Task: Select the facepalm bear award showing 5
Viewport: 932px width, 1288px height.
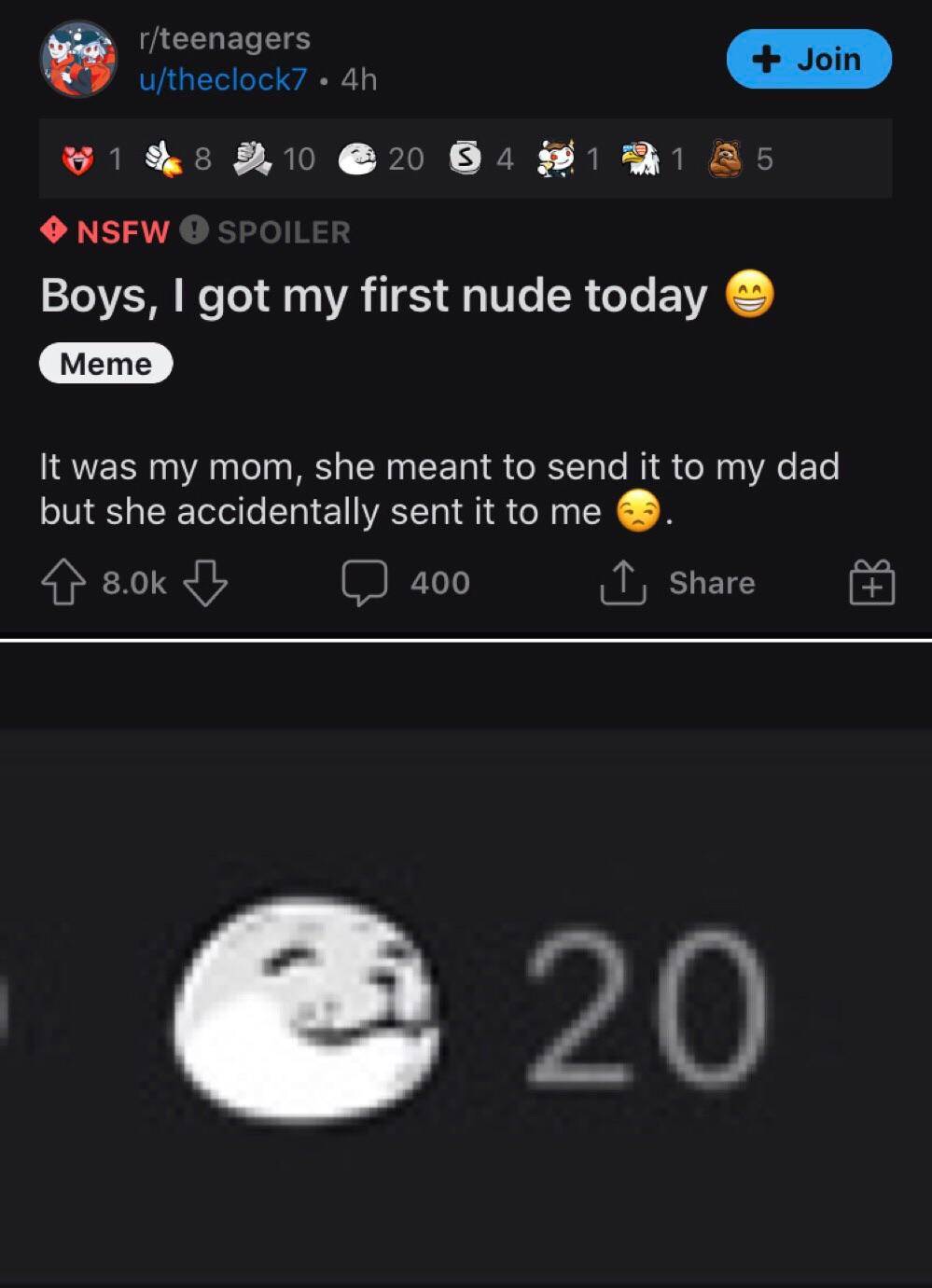Action: point(726,159)
